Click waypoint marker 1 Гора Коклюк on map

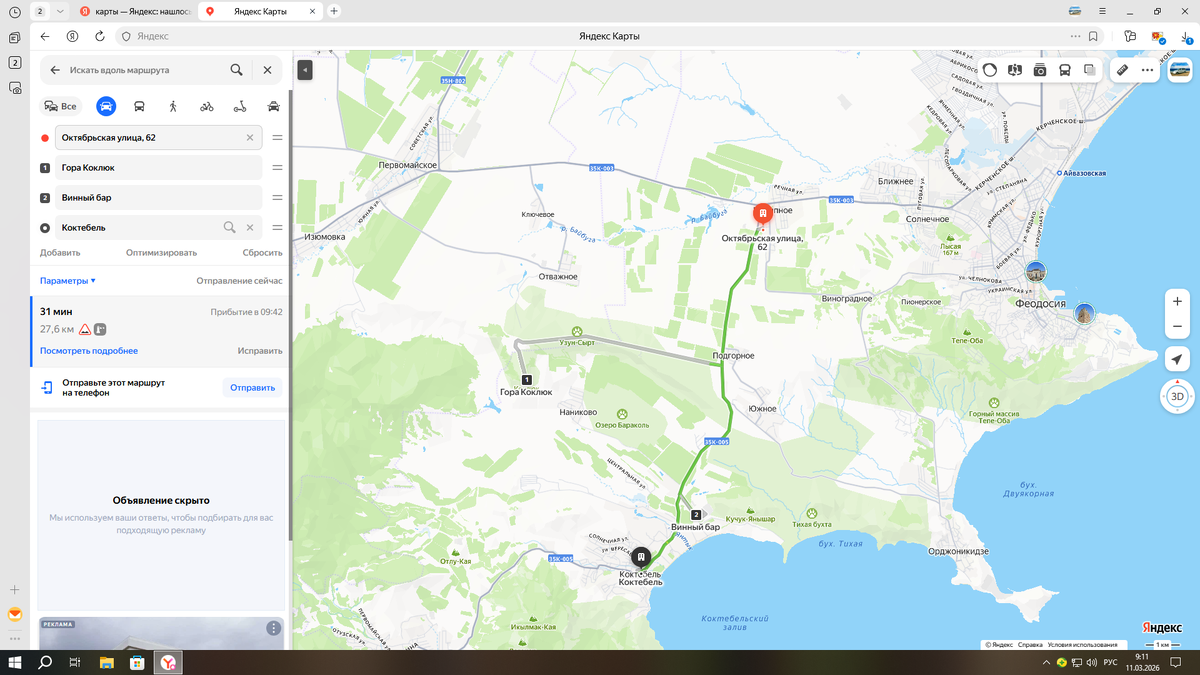pyautogui.click(x=526, y=380)
